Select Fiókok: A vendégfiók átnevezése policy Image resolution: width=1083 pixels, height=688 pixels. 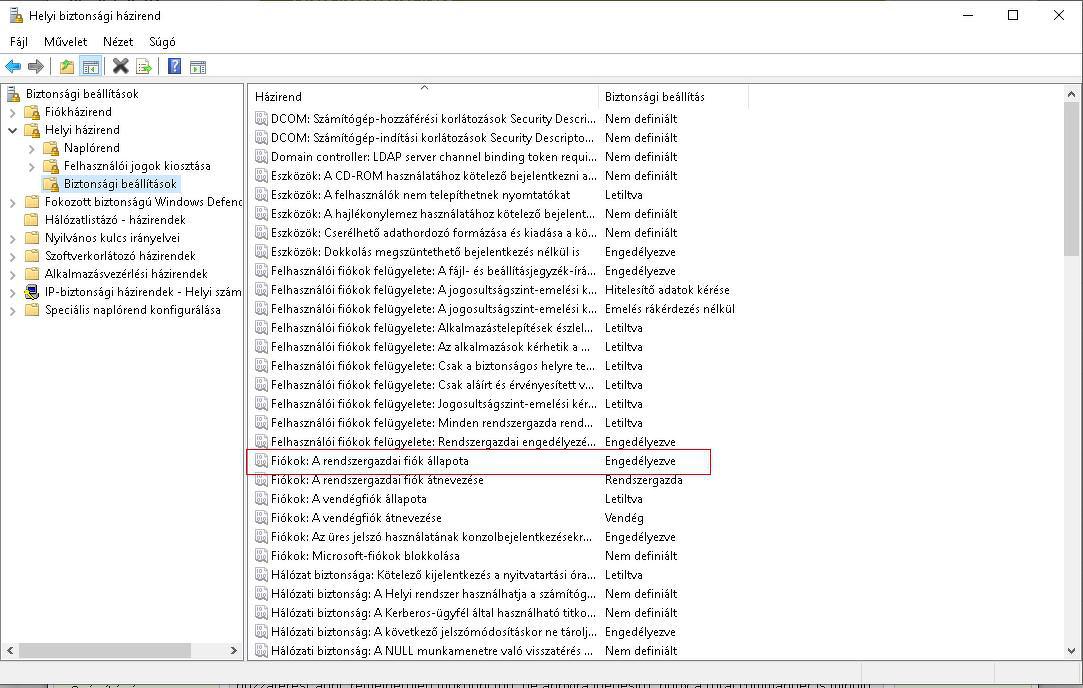[356, 517]
